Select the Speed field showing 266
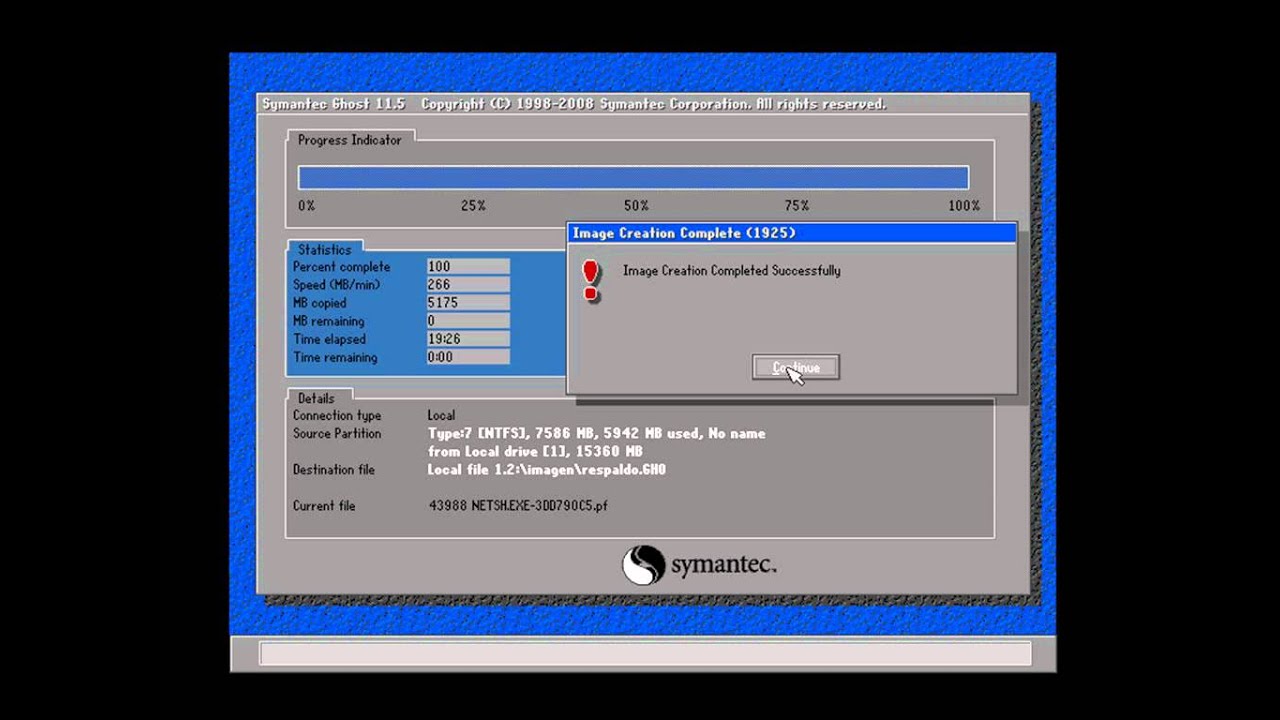1280x720 pixels. [x=467, y=284]
